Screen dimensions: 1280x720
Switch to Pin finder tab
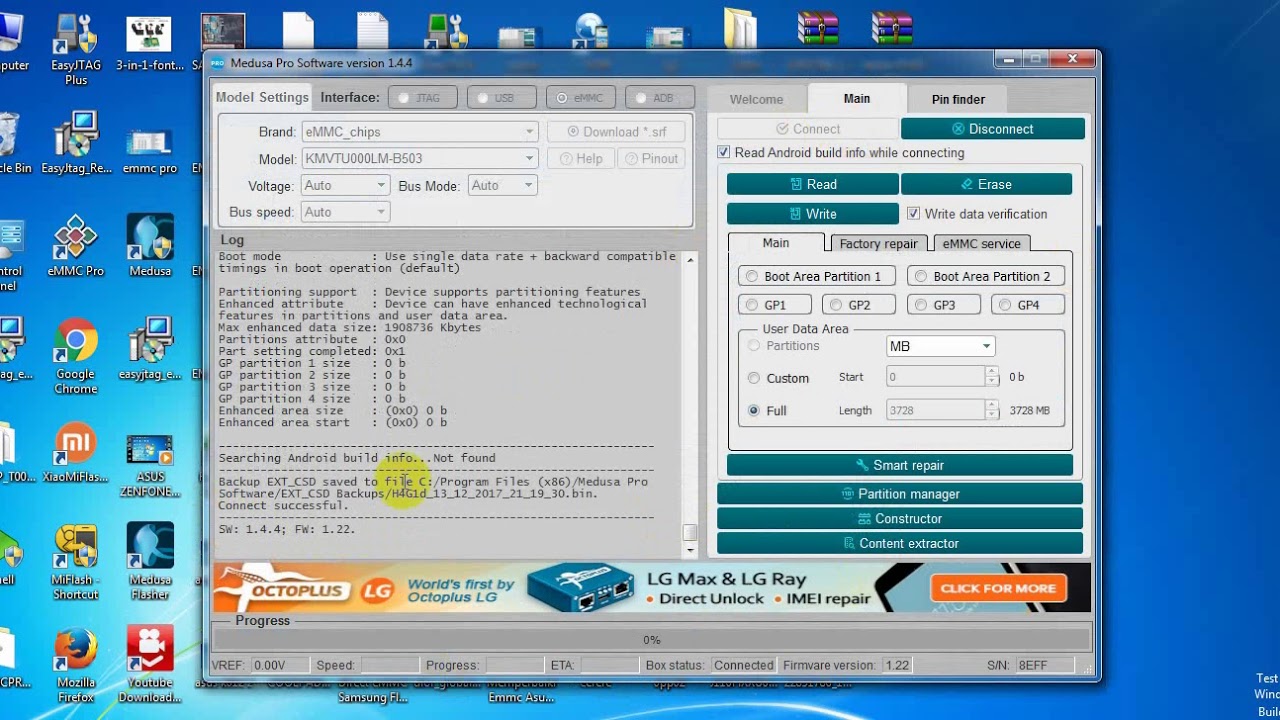tap(958, 99)
